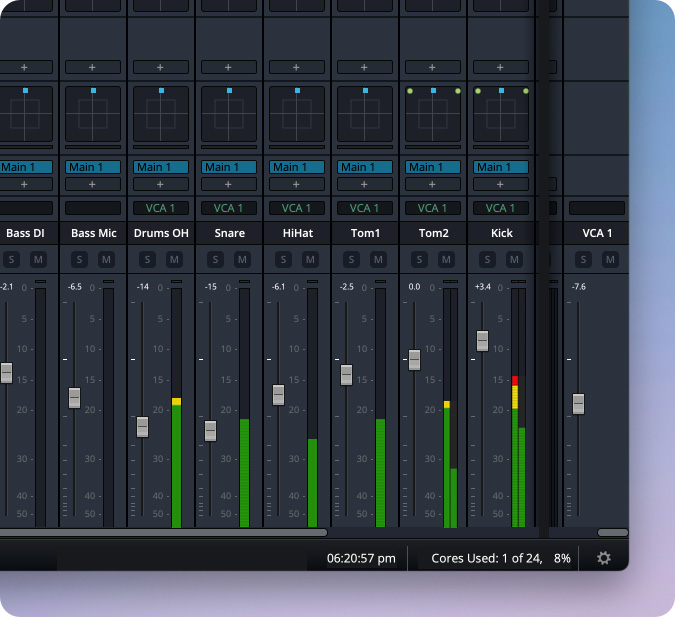Select the VCA 1 strip name label
The height and width of the screenshot is (617, 675).
click(x=597, y=233)
